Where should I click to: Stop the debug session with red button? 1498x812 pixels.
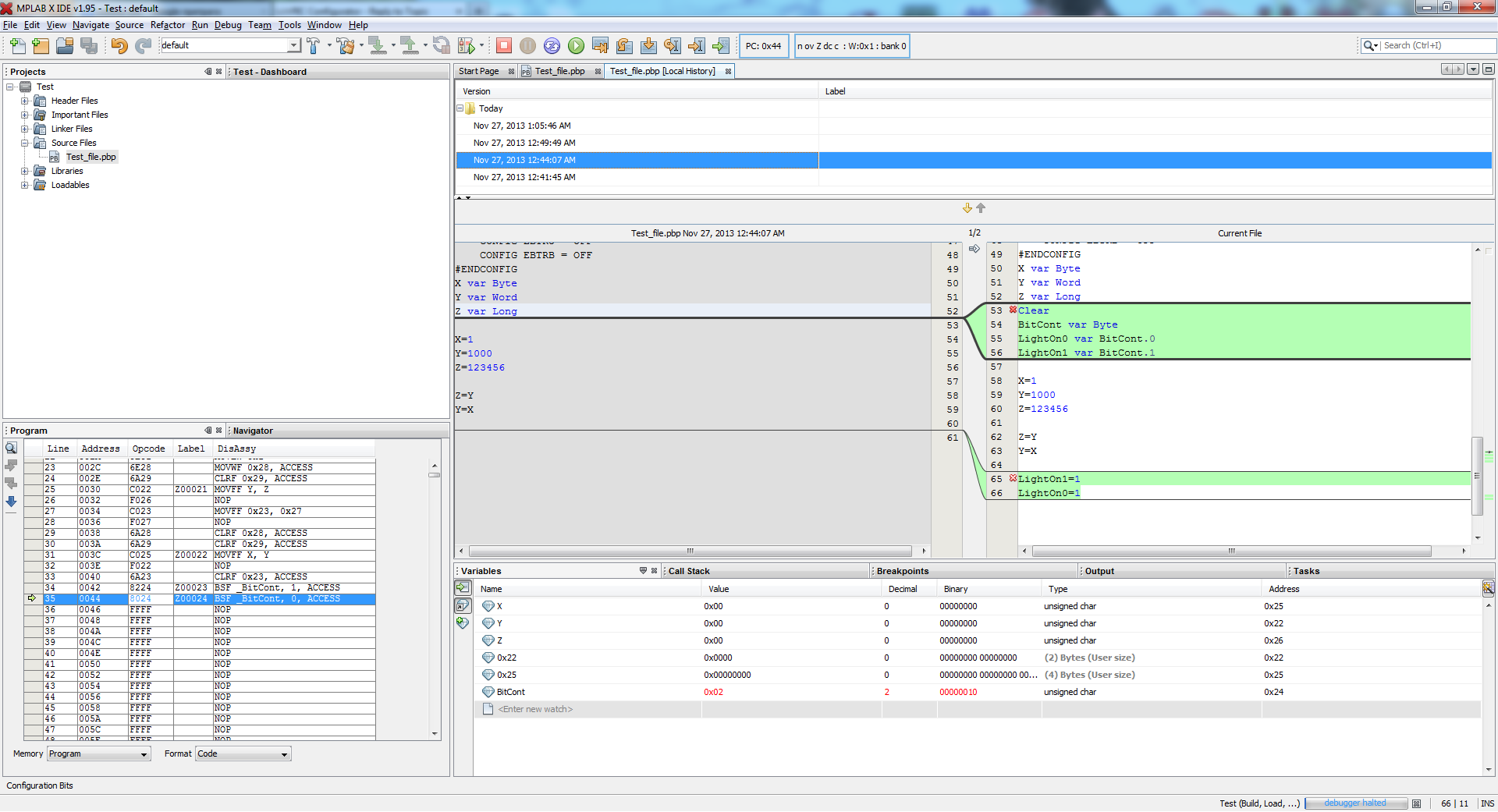pyautogui.click(x=504, y=46)
